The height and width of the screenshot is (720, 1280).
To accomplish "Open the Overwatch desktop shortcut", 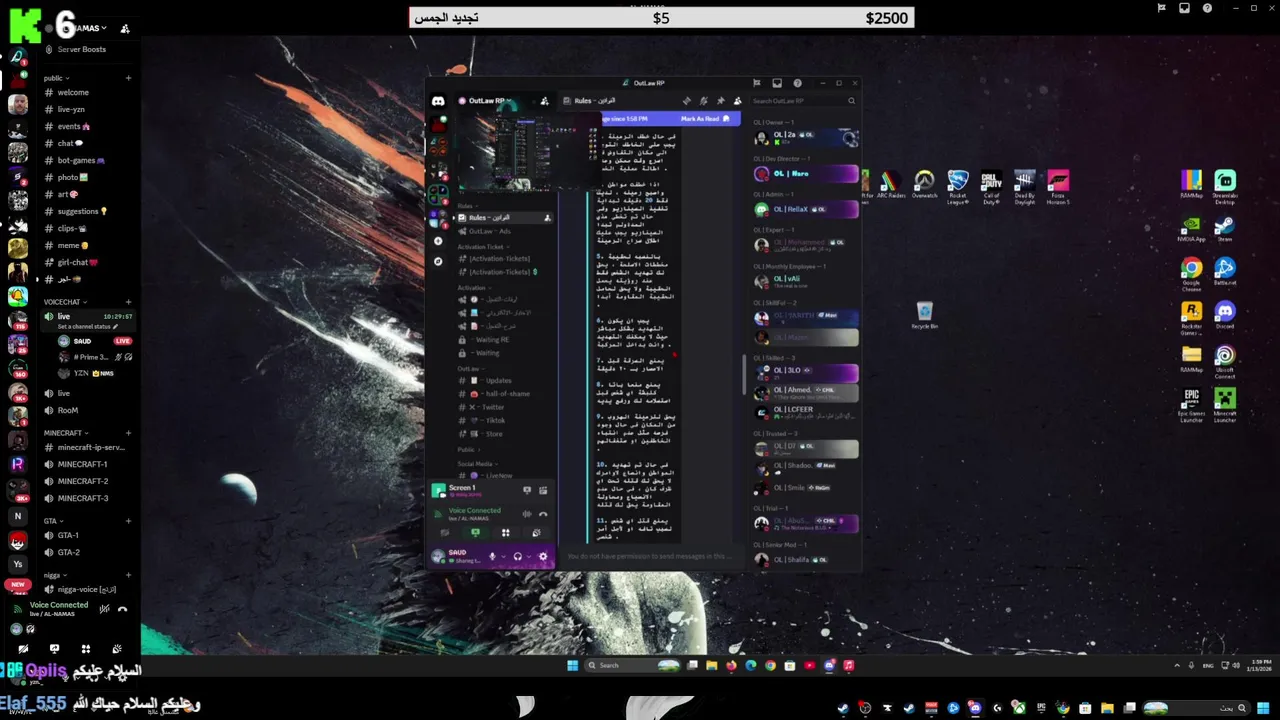I will pos(924,185).
